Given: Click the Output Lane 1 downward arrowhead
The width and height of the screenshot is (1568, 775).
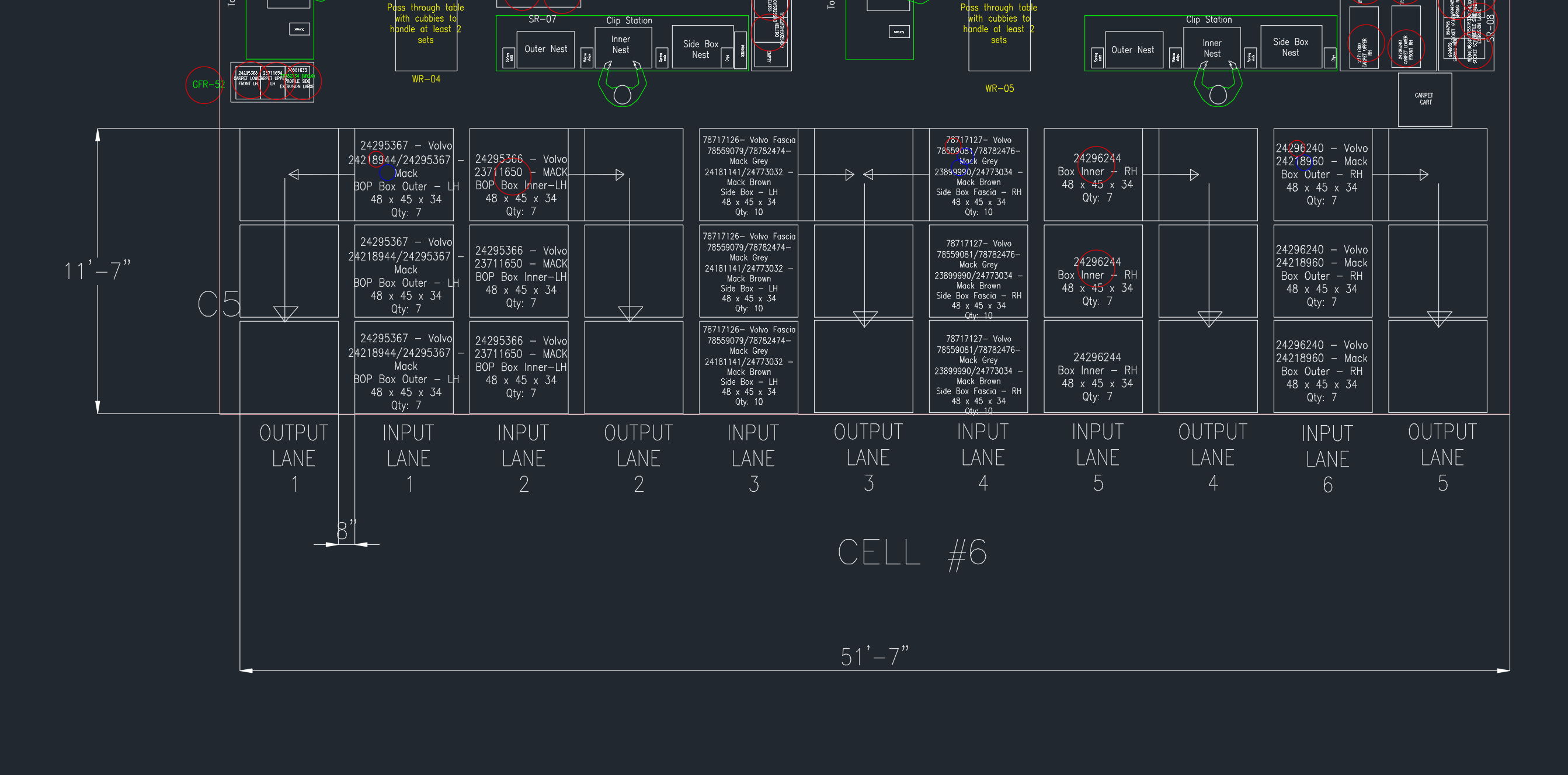Looking at the screenshot, I should [285, 314].
